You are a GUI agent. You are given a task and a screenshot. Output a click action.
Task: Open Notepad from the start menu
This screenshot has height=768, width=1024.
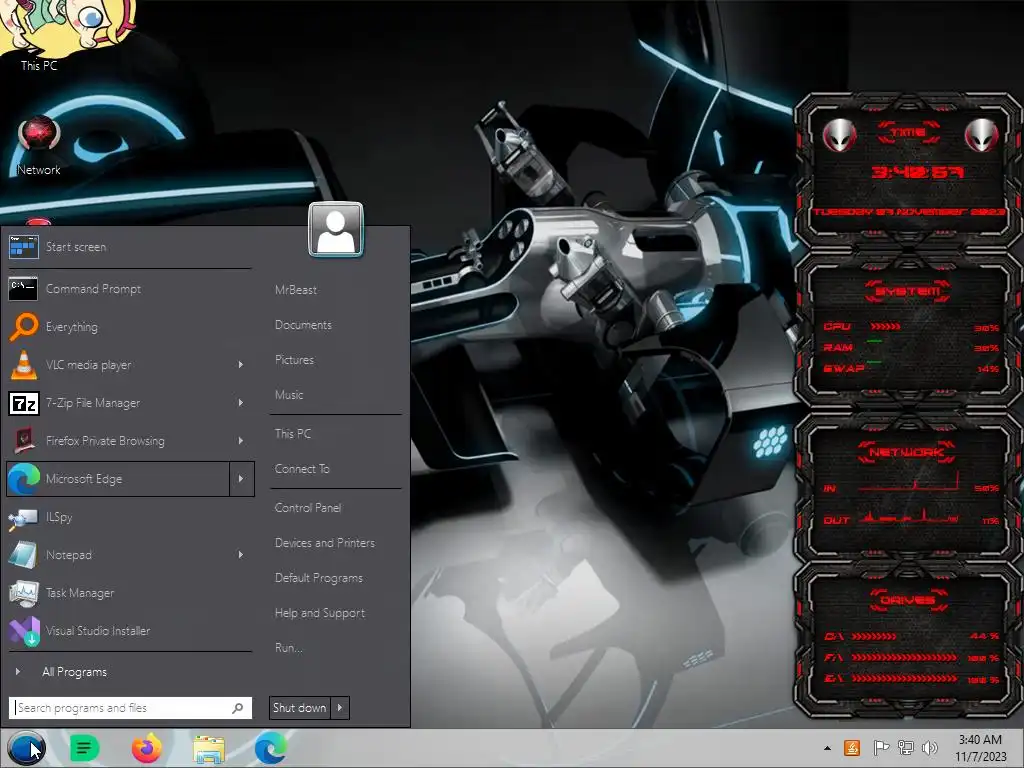pyautogui.click(x=118, y=555)
